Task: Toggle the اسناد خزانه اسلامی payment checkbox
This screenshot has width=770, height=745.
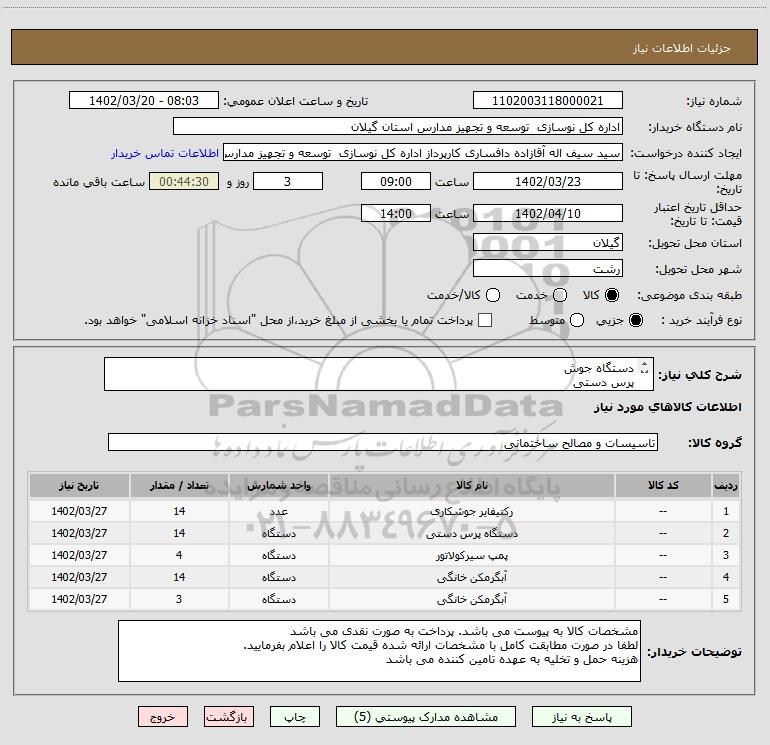Action: tap(485, 320)
